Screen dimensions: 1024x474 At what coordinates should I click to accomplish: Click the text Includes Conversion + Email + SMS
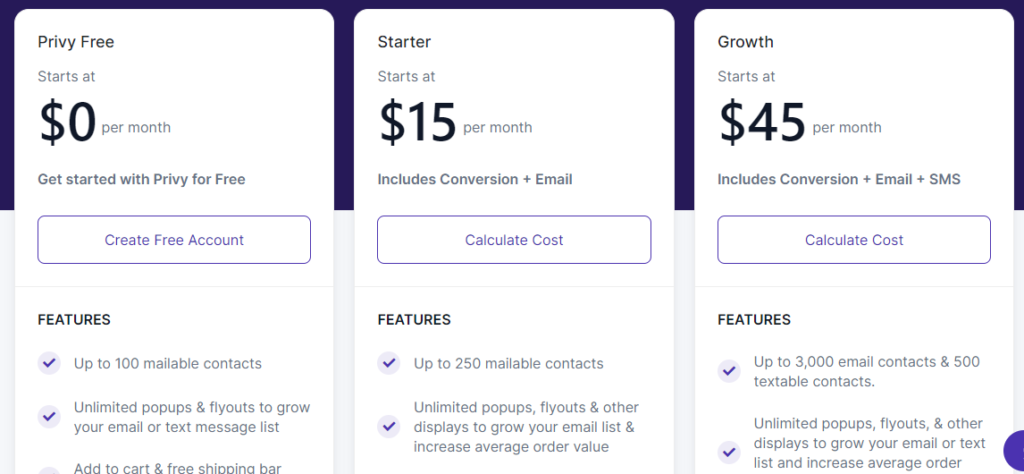coord(839,179)
